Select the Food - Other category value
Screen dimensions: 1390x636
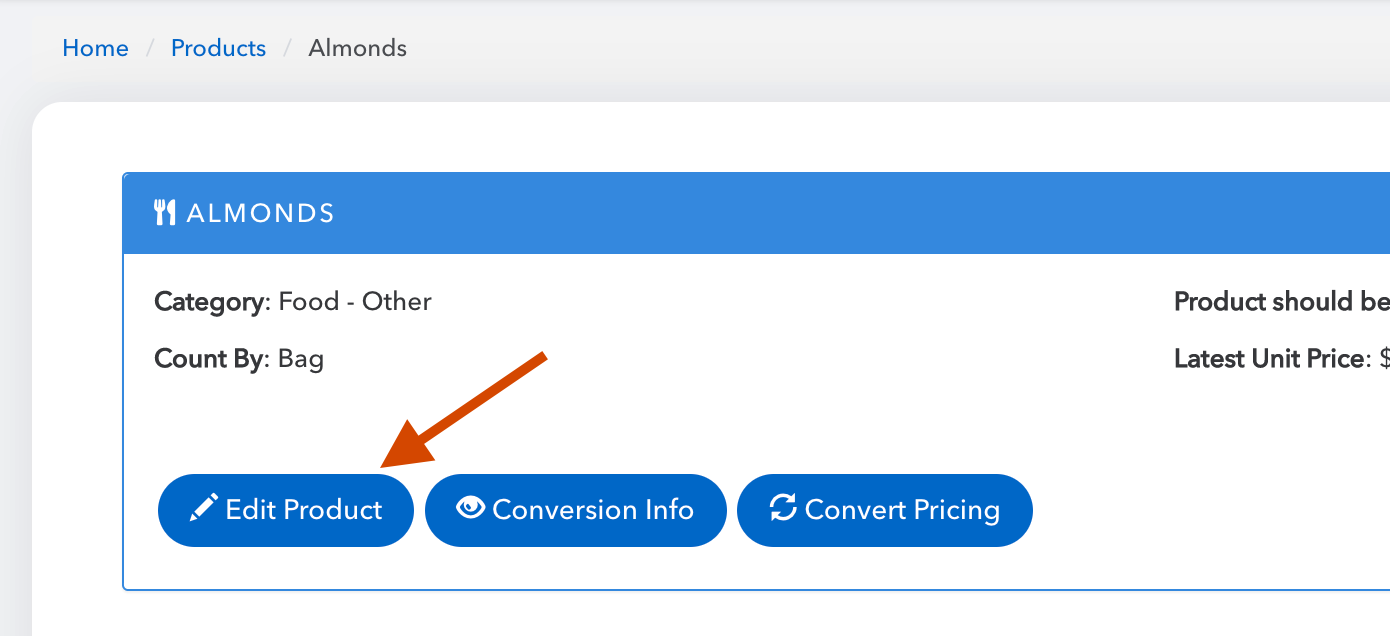(355, 301)
